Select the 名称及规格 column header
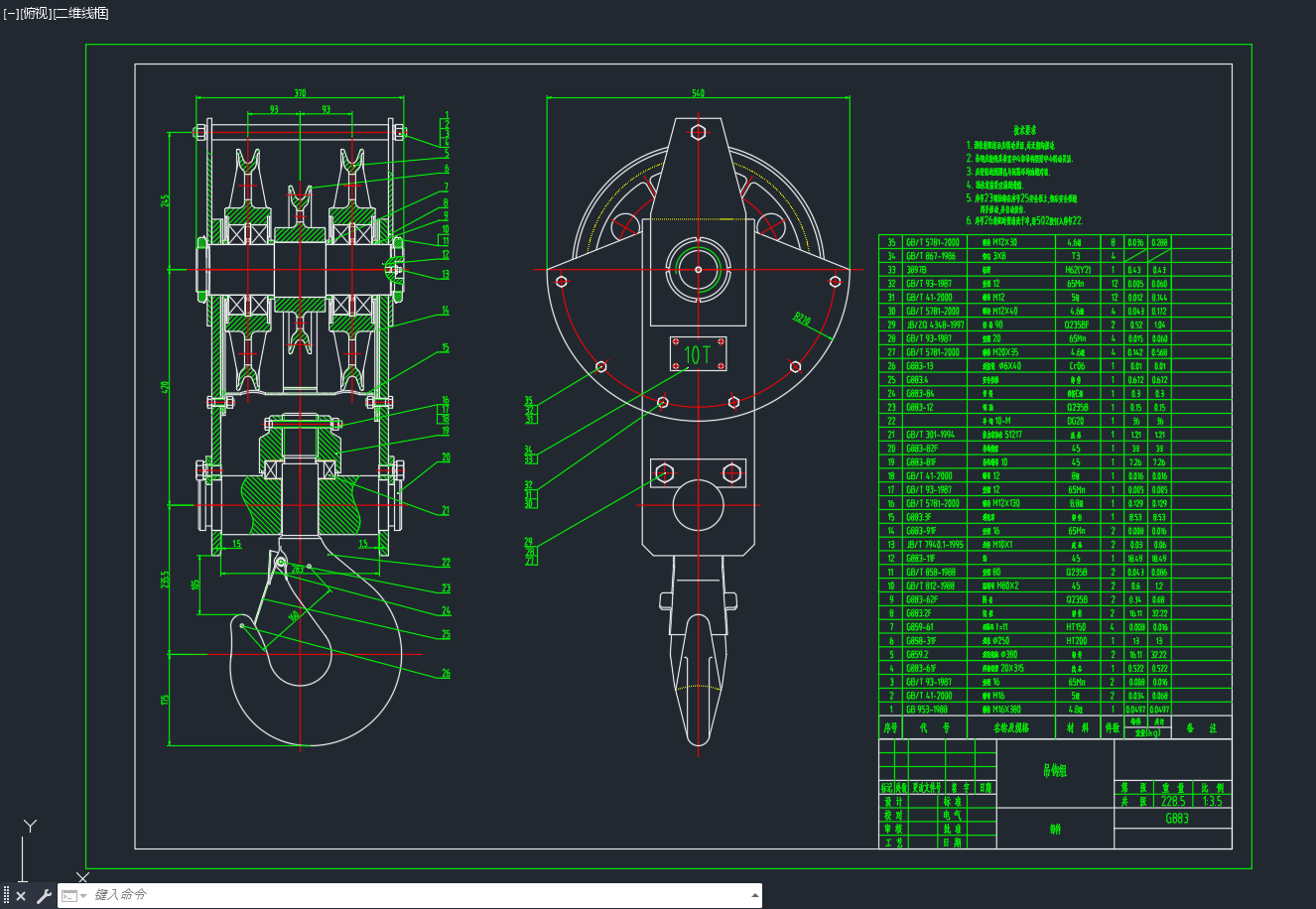The height and width of the screenshot is (909, 1316). tap(1011, 727)
